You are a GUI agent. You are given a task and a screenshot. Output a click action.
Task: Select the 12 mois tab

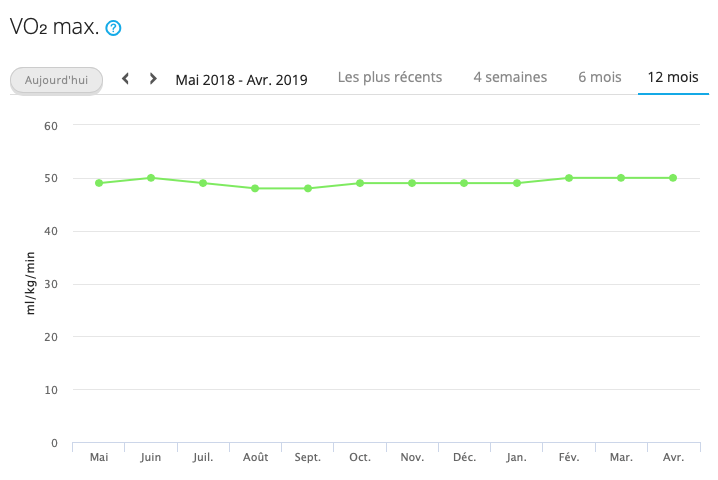[673, 77]
